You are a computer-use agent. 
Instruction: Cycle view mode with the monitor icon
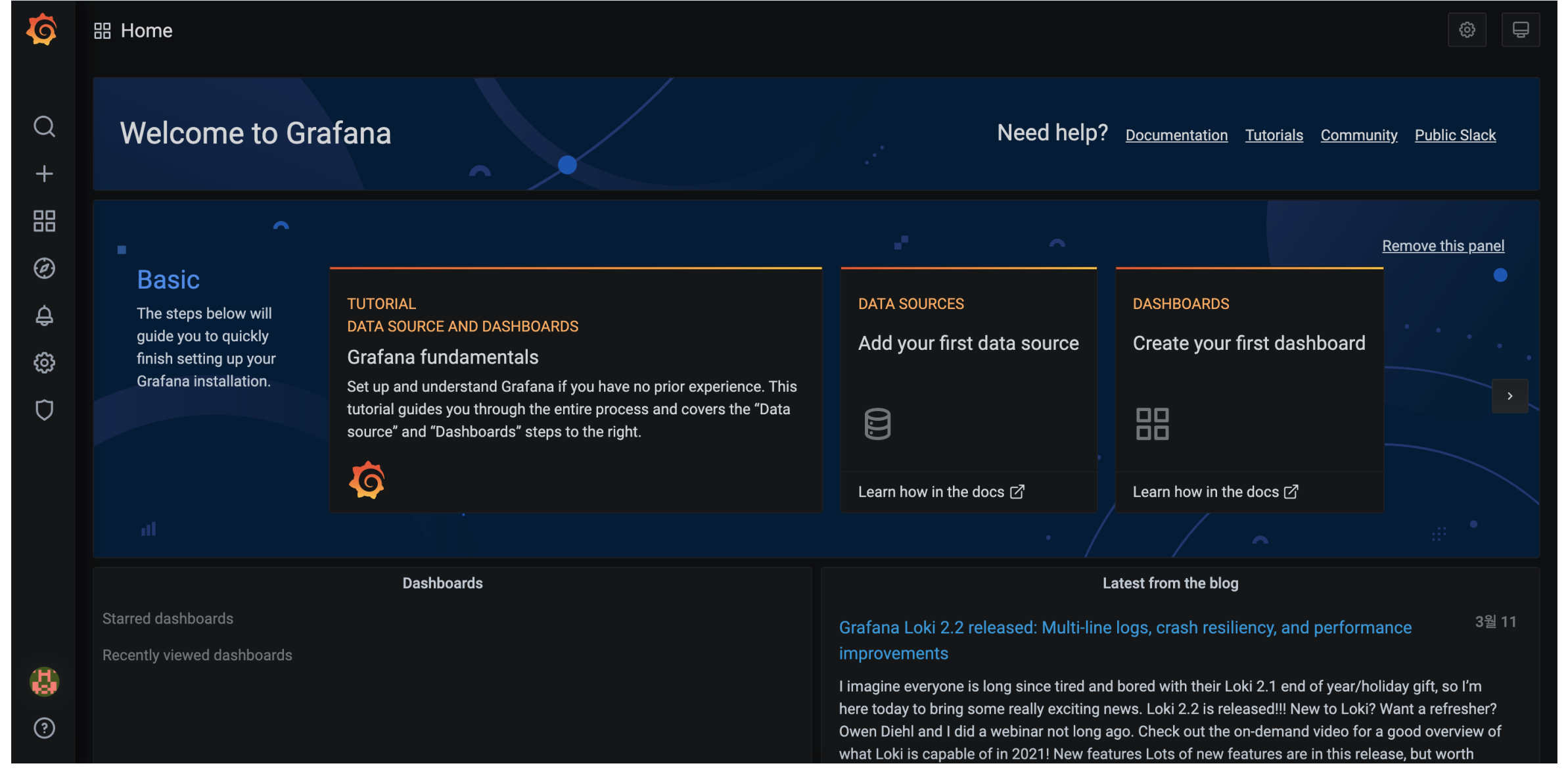point(1521,30)
